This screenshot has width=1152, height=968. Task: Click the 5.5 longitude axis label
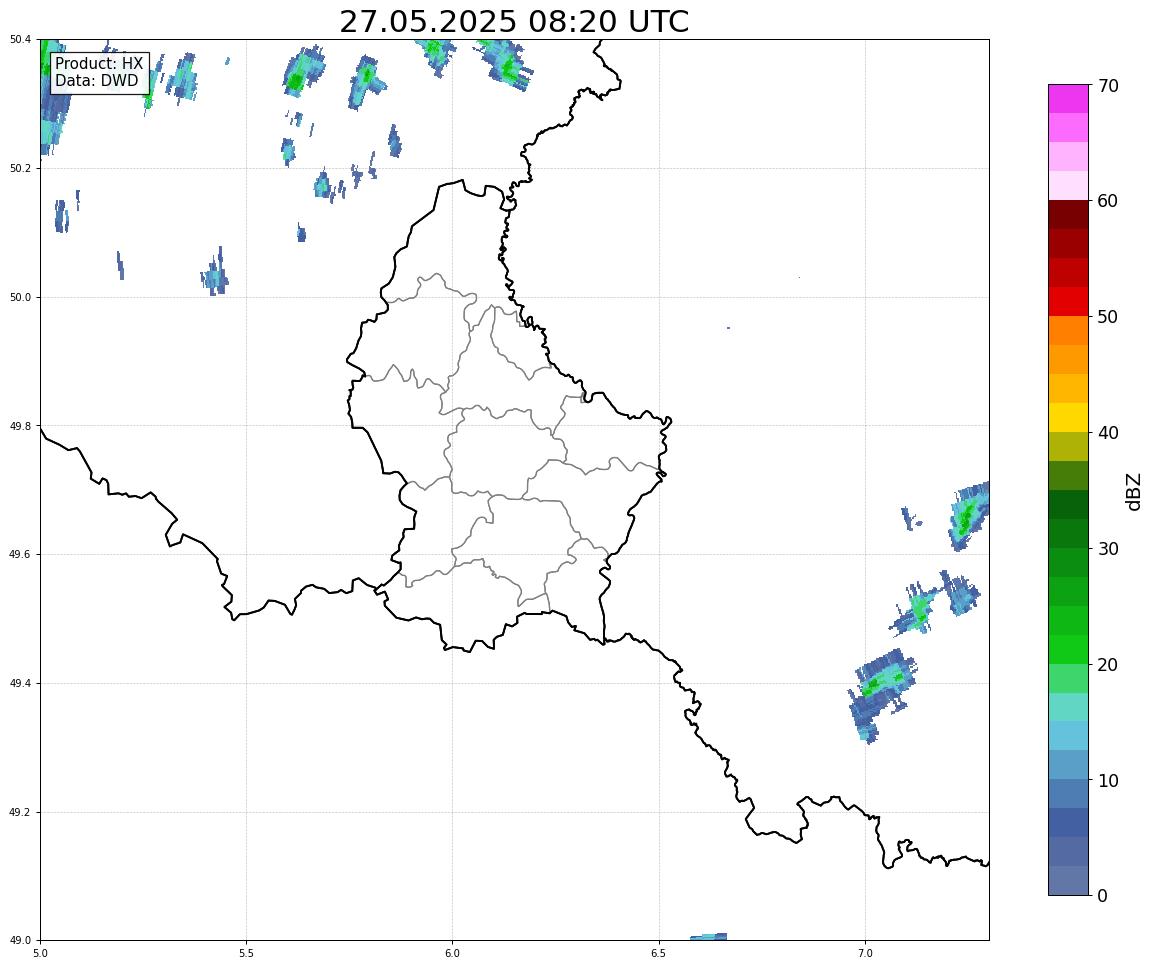pyautogui.click(x=247, y=953)
